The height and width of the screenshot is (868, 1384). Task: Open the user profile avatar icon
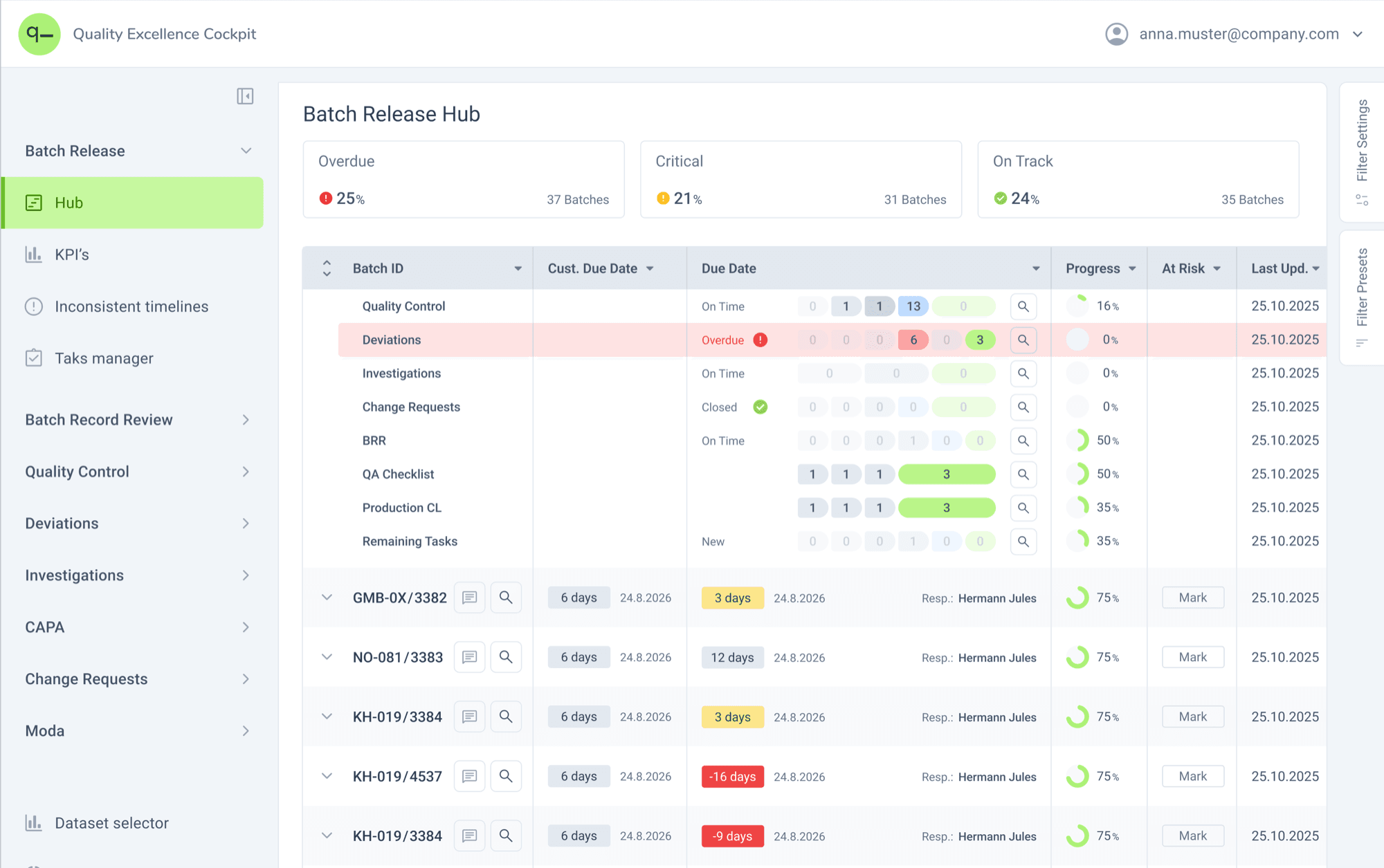(x=1116, y=34)
